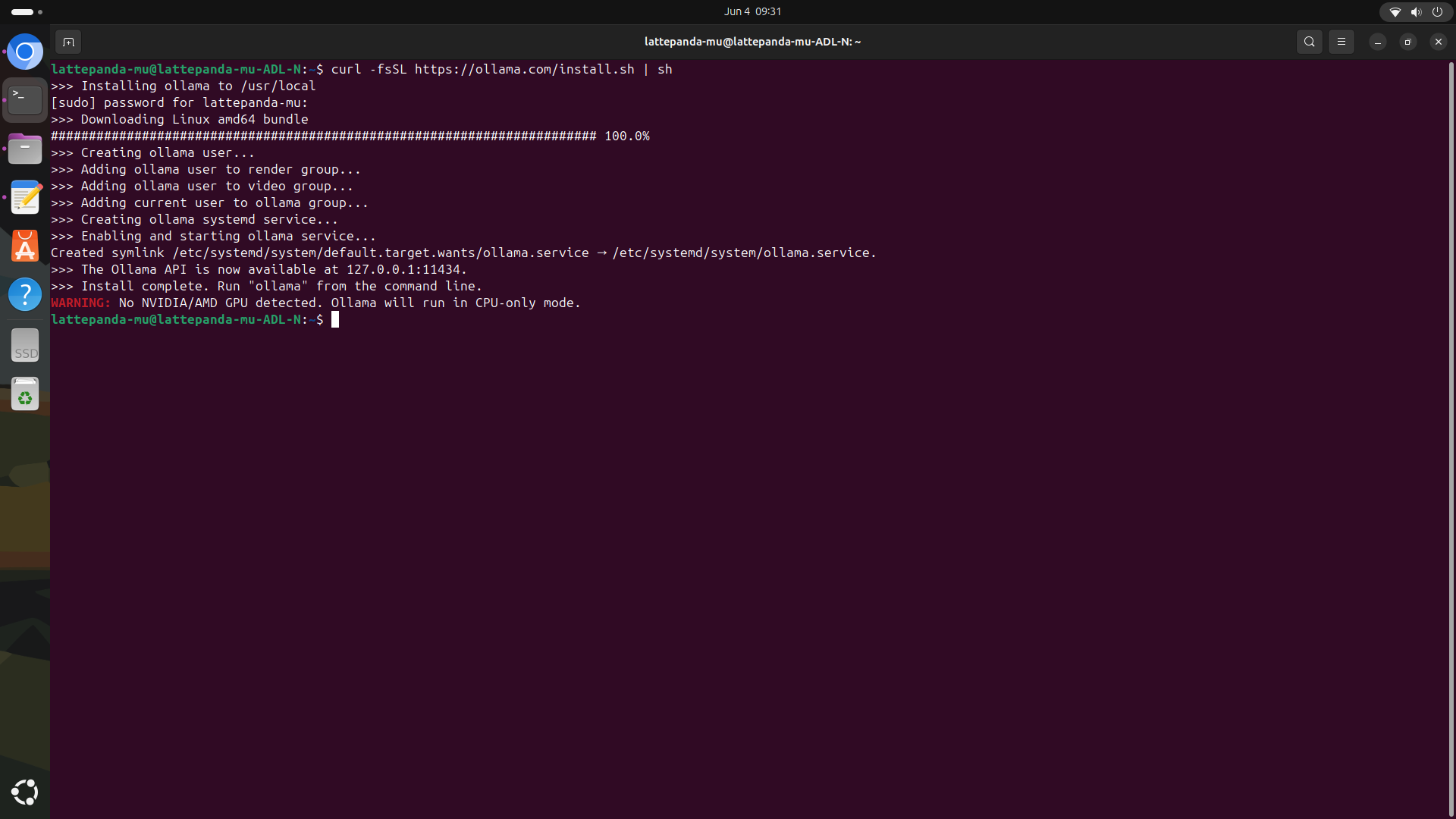Open the clock calendar showing Jun 4 09:31
Screen dimensions: 1456x819
point(752,11)
